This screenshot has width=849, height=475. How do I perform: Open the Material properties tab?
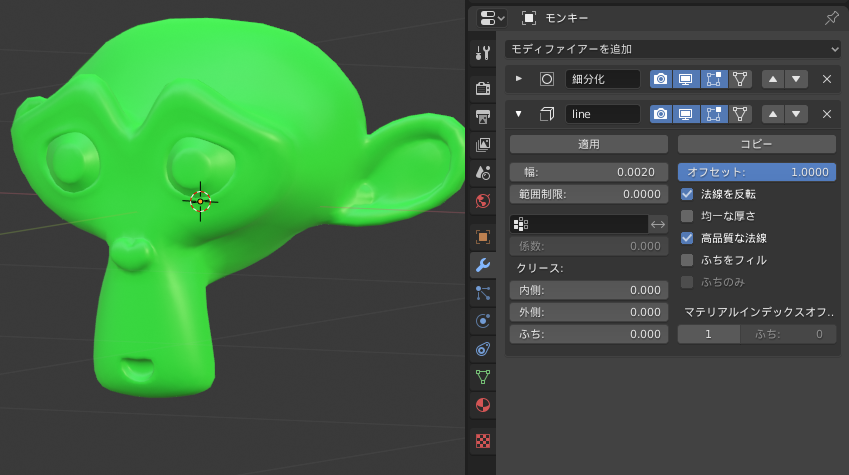click(482, 405)
